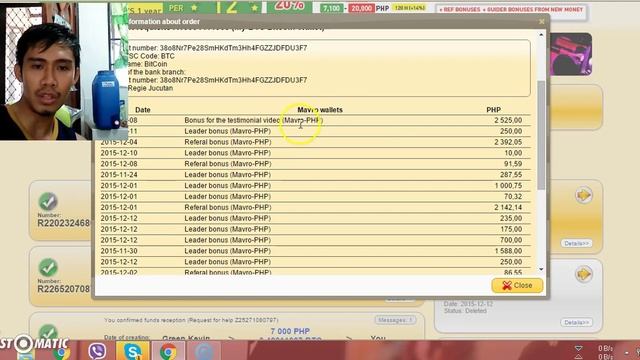Click the green checkmark for order R220232468
The width and height of the screenshot is (640, 360).
tap(48, 202)
